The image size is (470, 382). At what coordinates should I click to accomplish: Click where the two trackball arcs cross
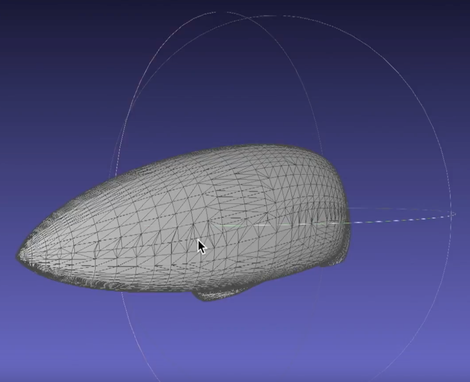[251, 17]
